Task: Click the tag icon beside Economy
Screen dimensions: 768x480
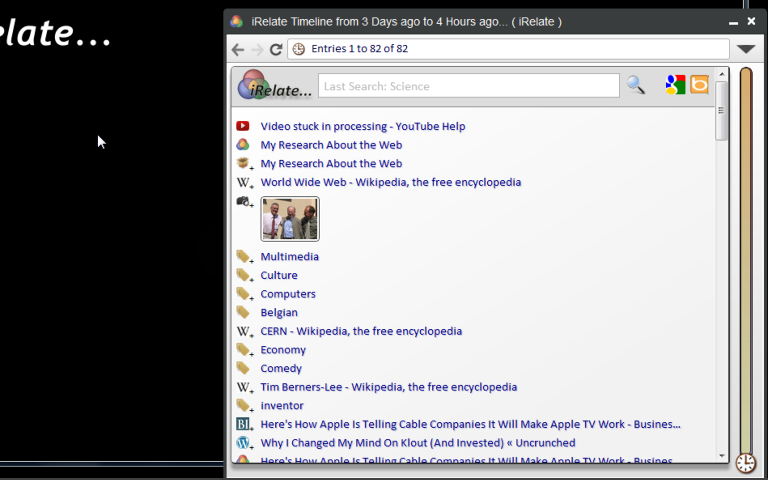Action: [244, 350]
